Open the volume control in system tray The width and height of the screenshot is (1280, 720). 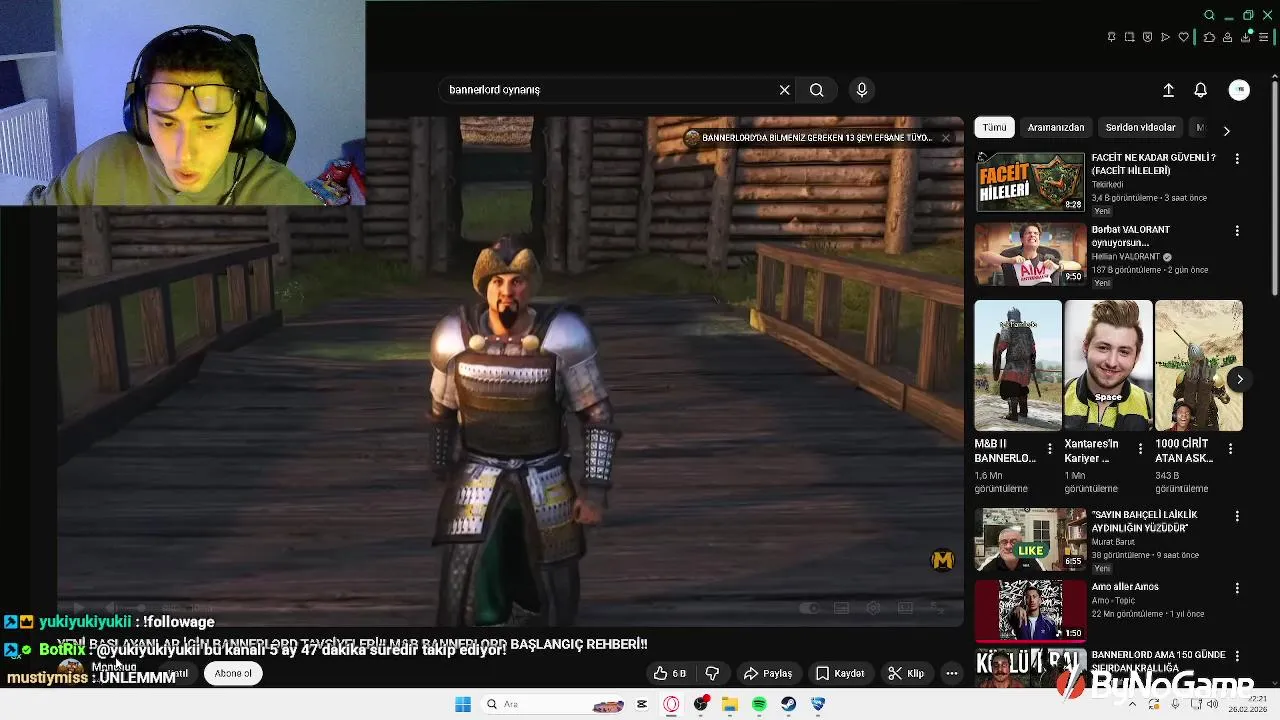click(x=1212, y=704)
